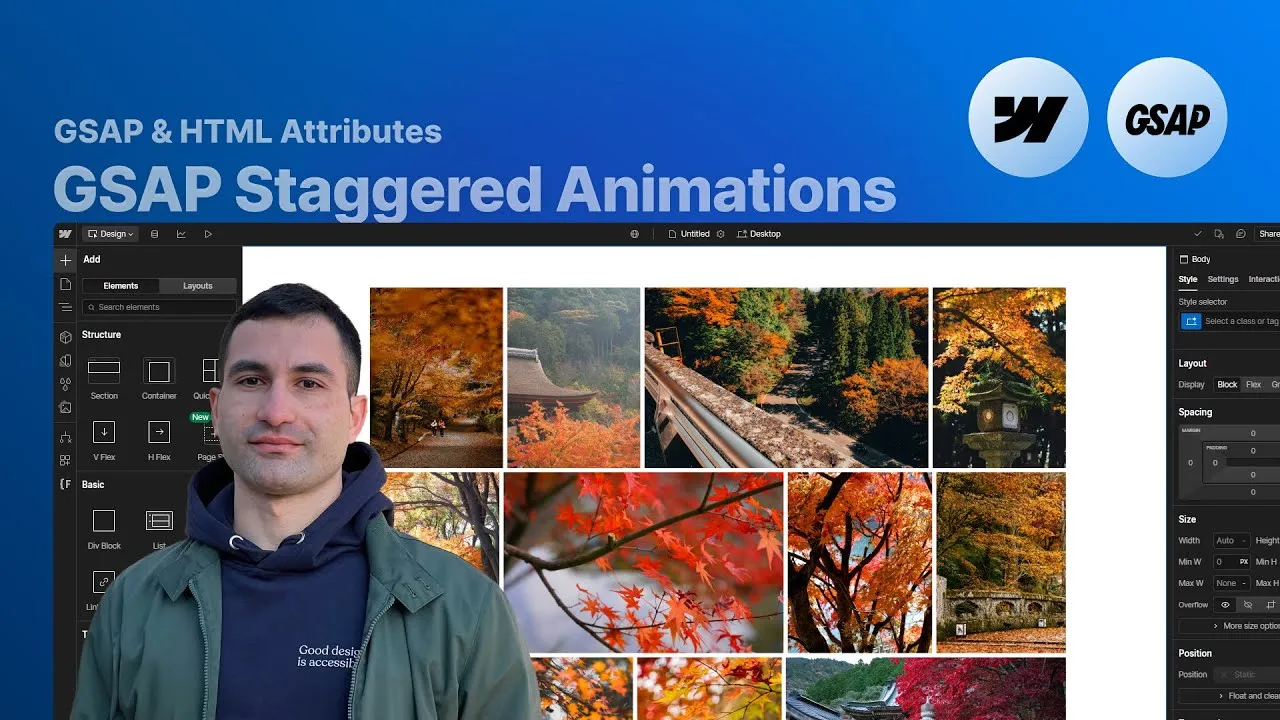
Task: Select Block display option
Action: point(1227,385)
